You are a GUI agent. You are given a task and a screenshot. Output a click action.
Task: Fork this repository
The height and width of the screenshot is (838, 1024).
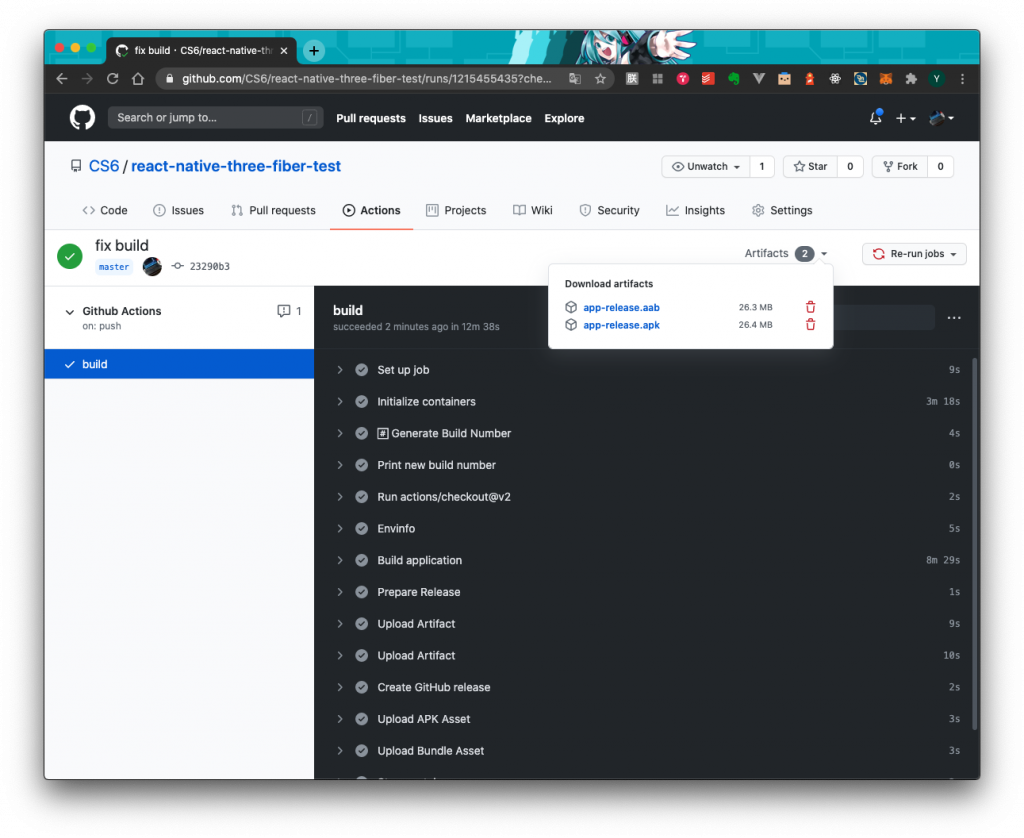pos(900,167)
